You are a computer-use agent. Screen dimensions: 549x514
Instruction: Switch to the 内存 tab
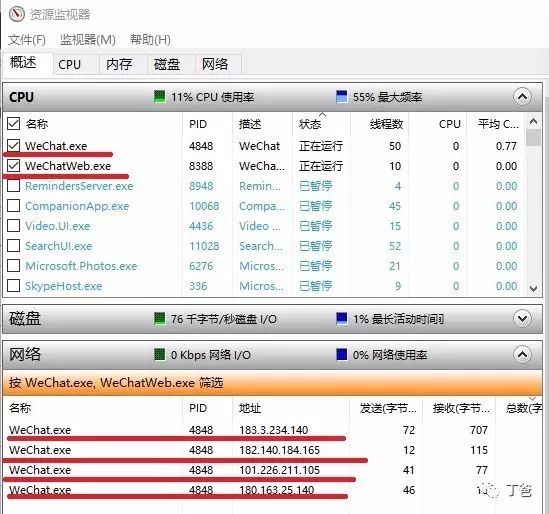[x=123, y=64]
